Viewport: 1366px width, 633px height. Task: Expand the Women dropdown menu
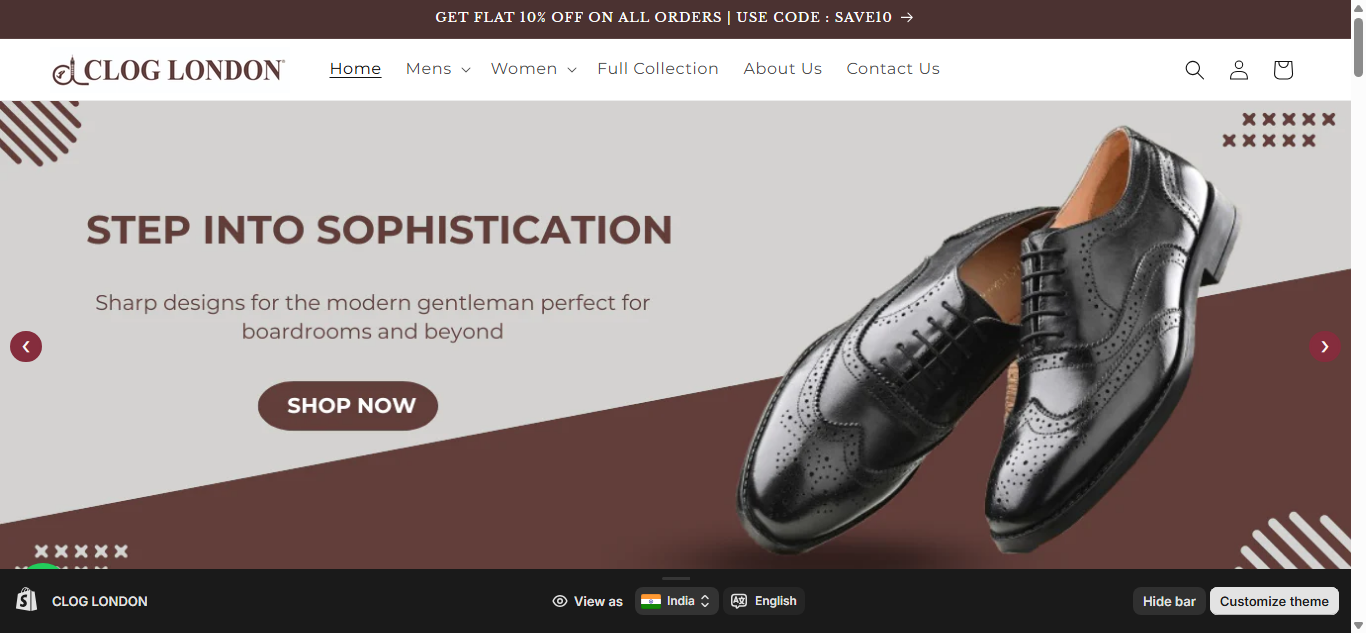point(533,69)
